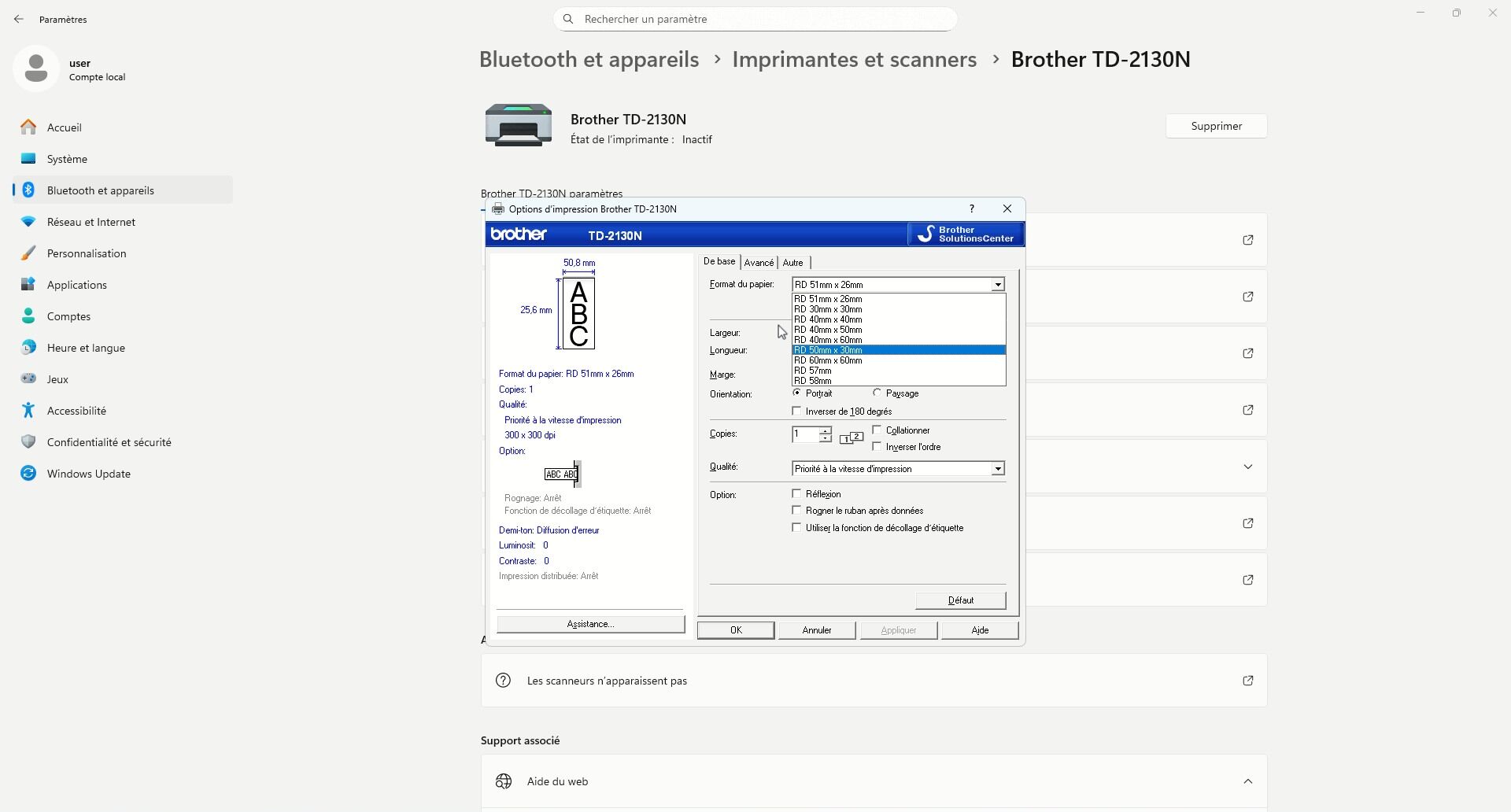Choose RD 51mm x 26mm from the list
Image resolution: width=1511 pixels, height=812 pixels.
point(899,299)
